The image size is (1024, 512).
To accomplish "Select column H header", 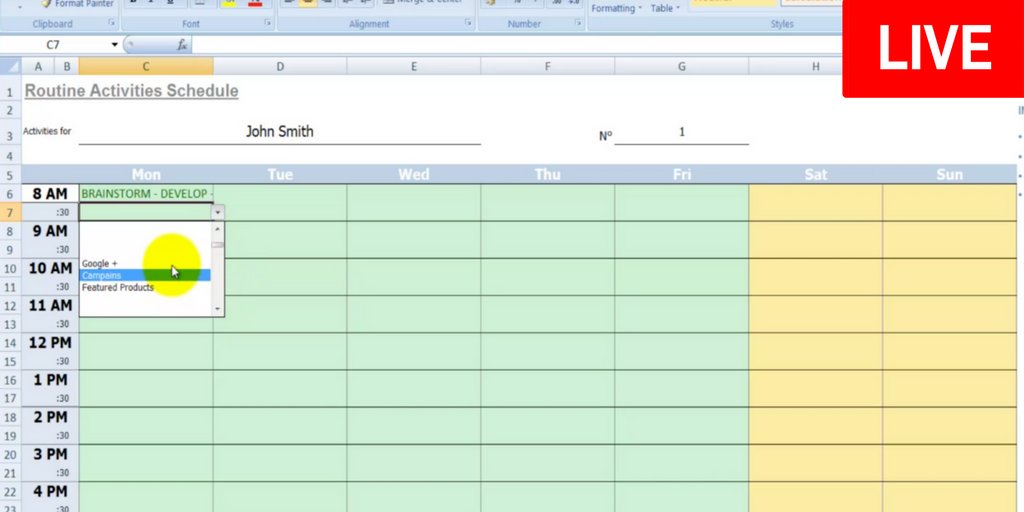I will [x=795, y=66].
